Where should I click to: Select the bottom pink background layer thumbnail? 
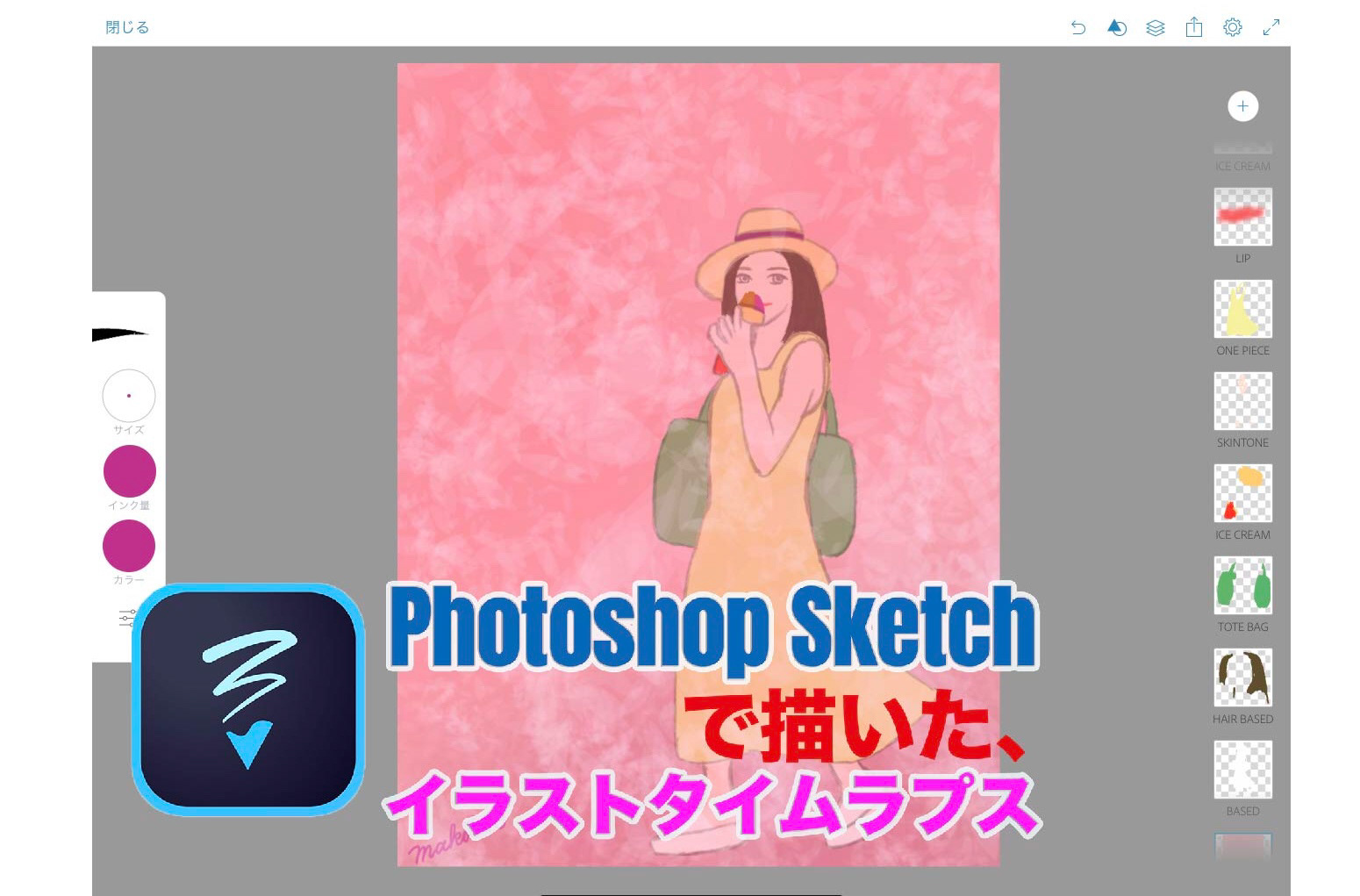pos(1242,846)
